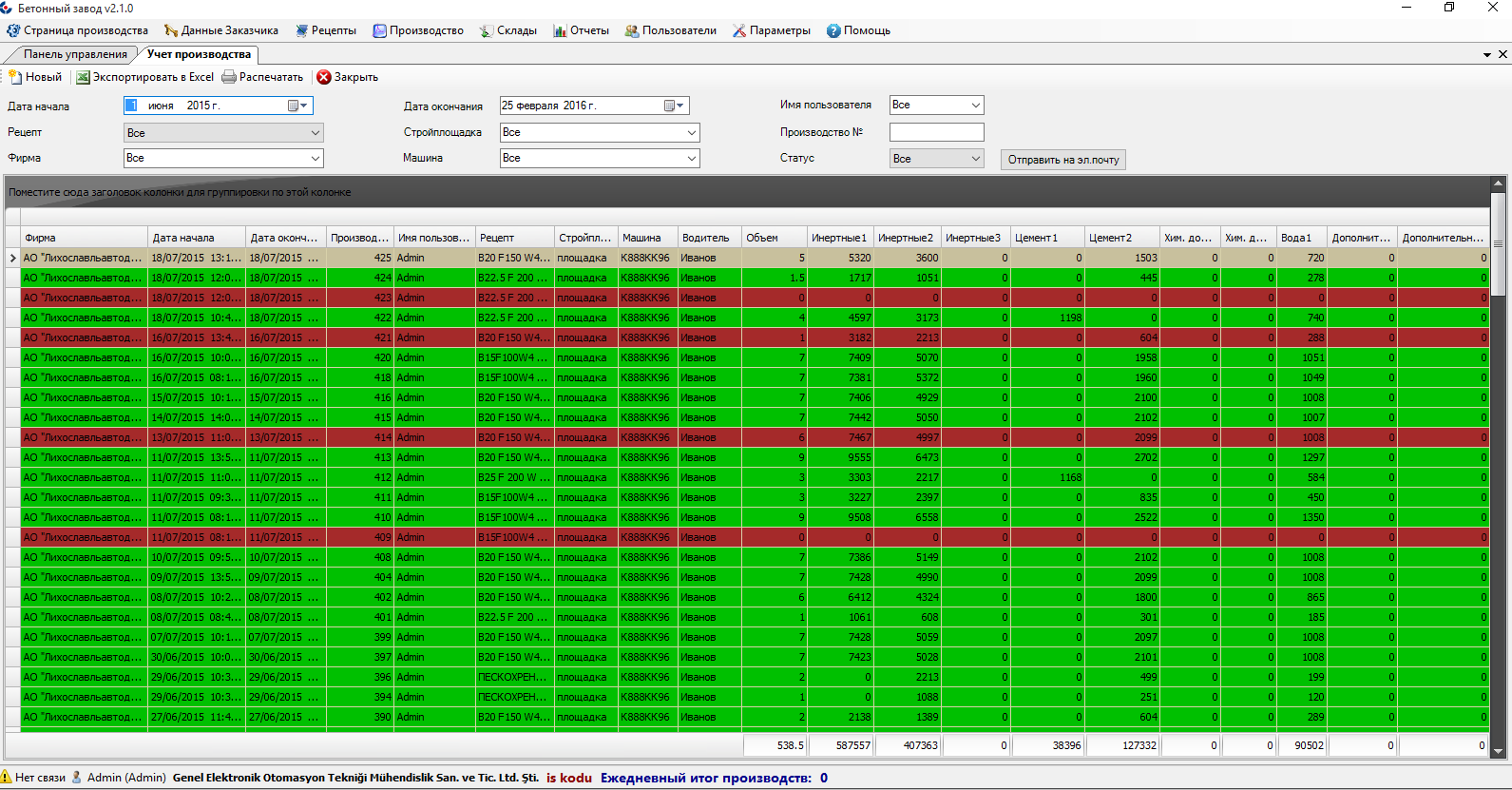1512x790 pixels.
Task: Open the Склады warehouses icon
Action: pyautogui.click(x=487, y=30)
